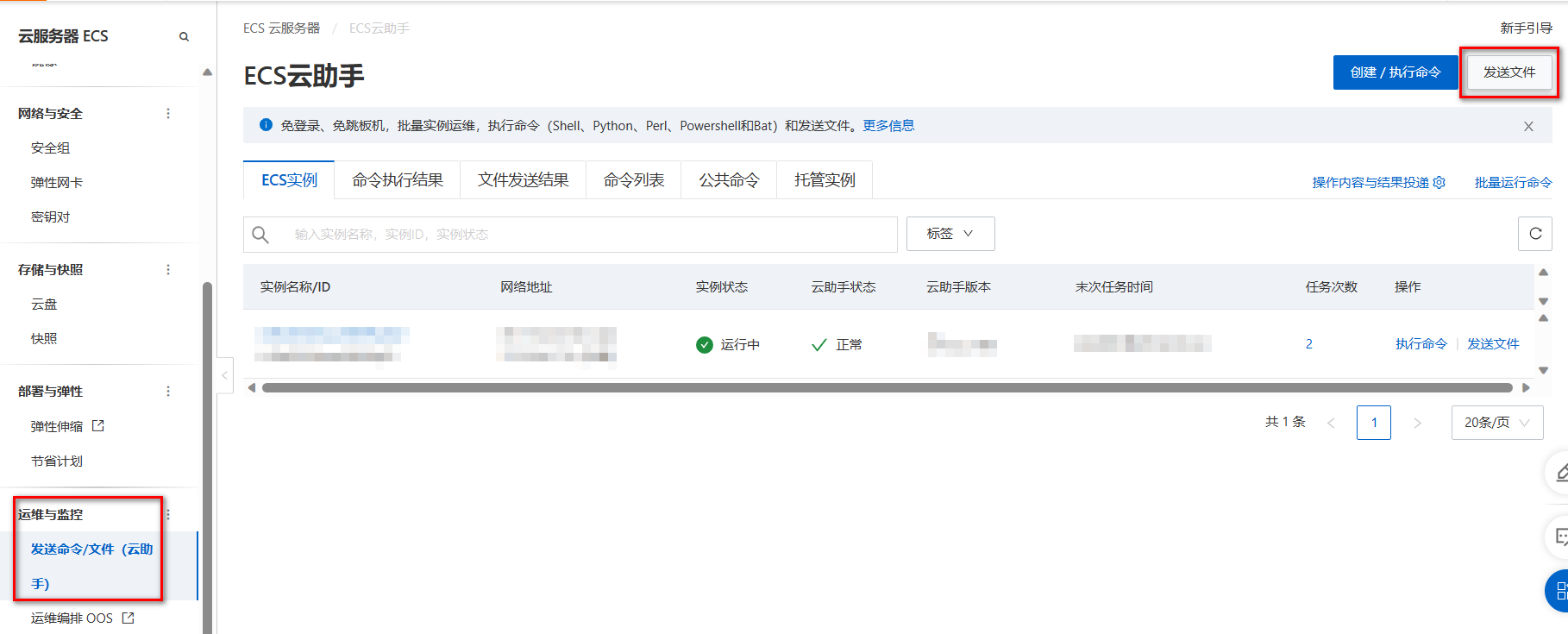Open the 20条/页 page size dropdown
This screenshot has height=634, width=1568.
tap(1497, 423)
